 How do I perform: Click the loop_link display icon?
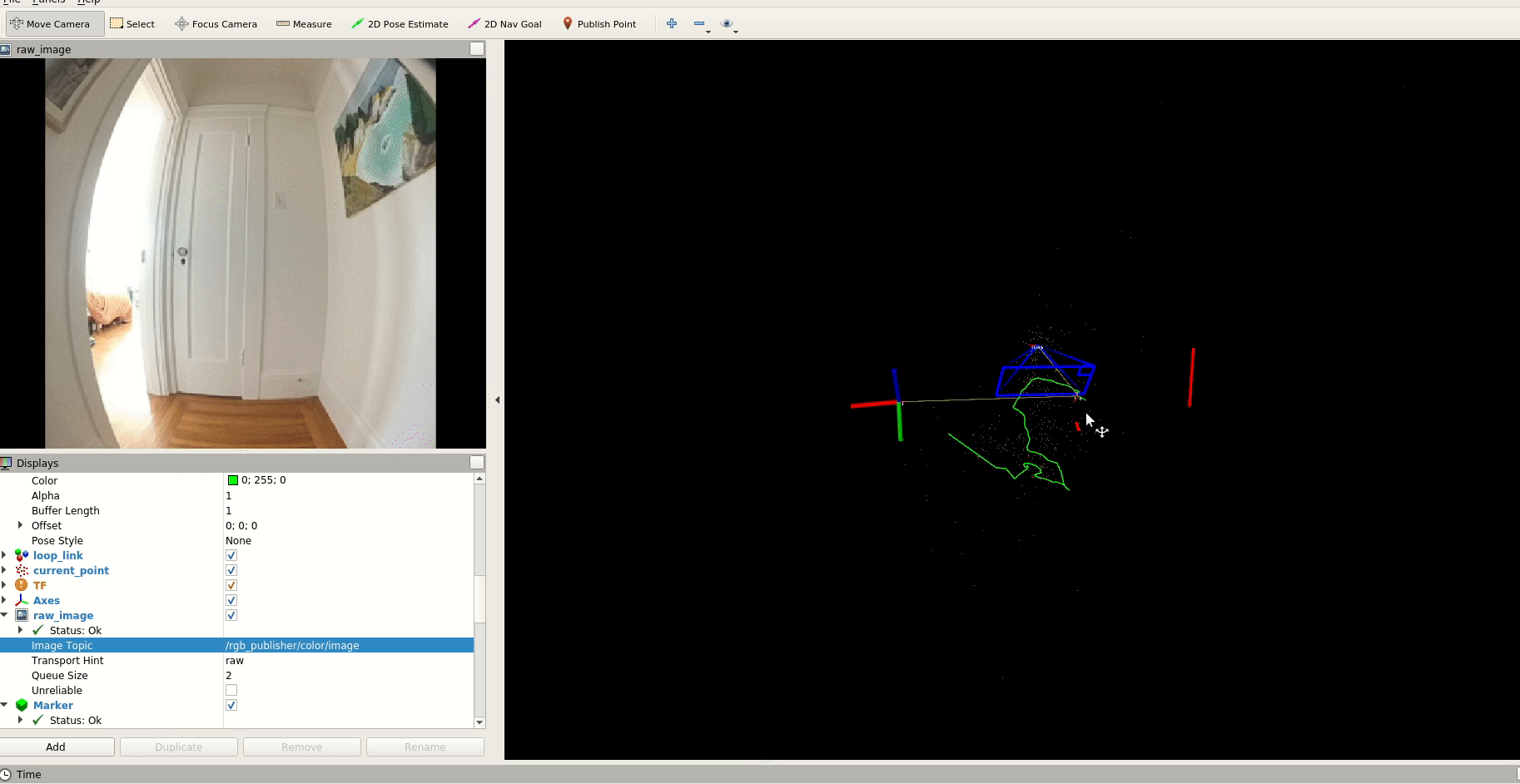pyautogui.click(x=22, y=555)
